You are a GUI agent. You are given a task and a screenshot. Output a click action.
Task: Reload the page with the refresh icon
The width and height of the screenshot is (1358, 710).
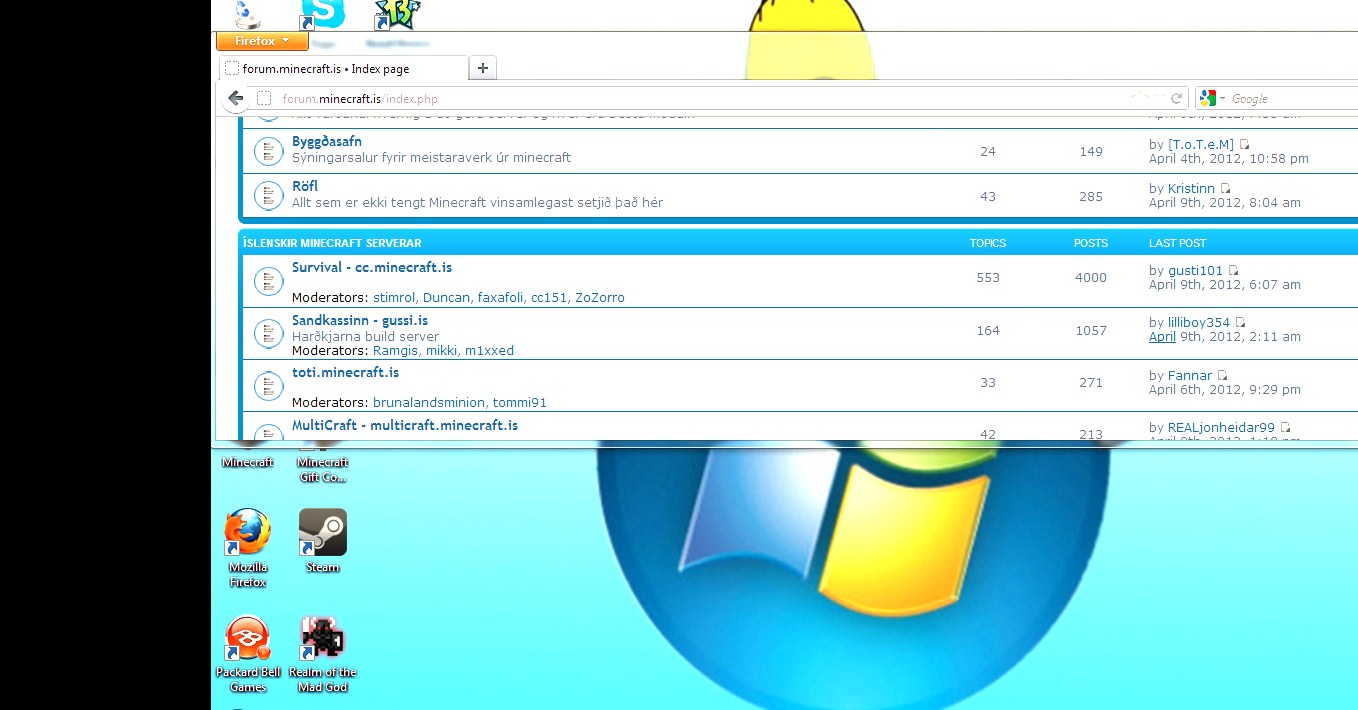[1177, 98]
